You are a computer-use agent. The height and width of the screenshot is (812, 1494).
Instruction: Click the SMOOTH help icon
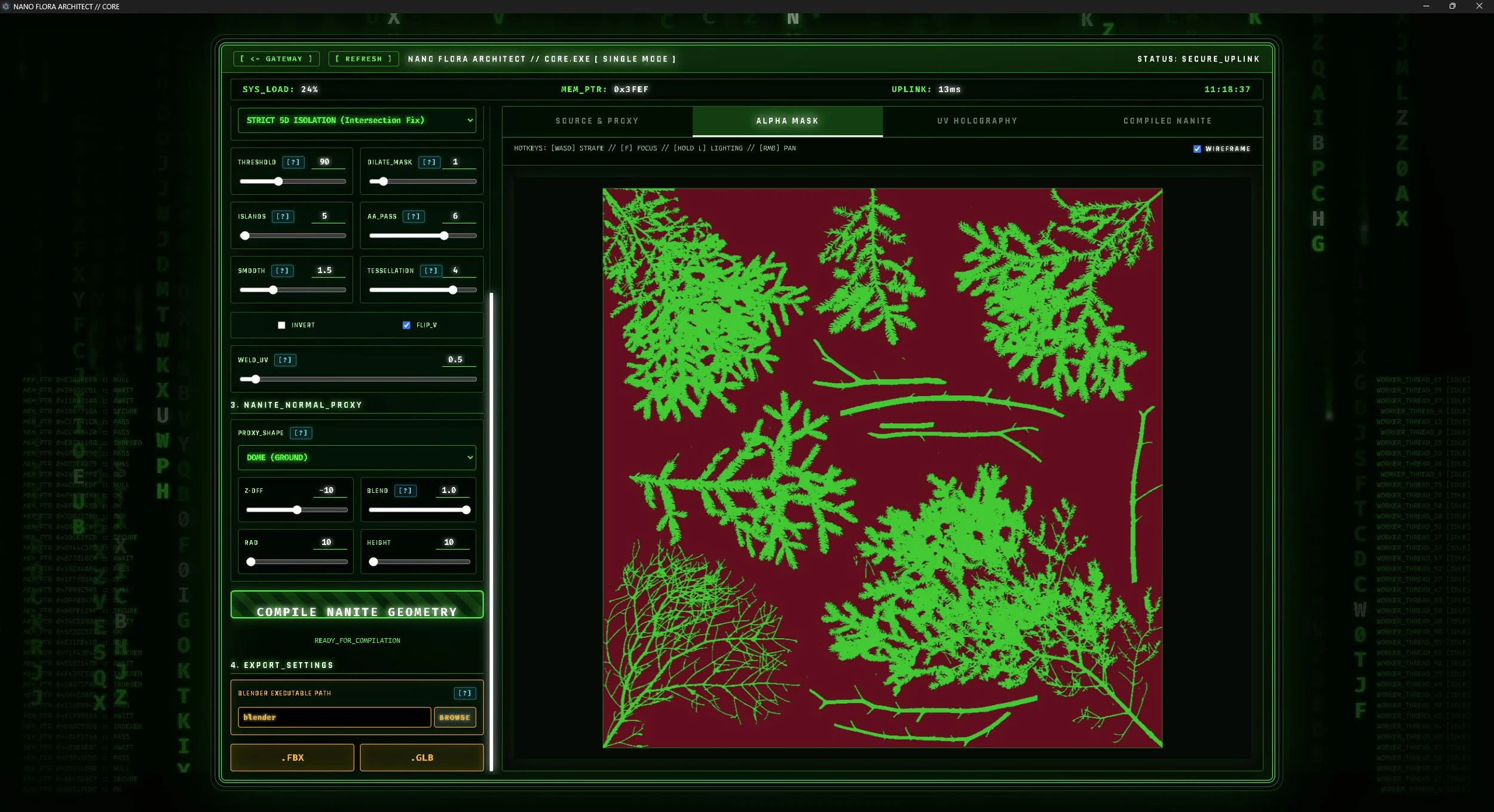tap(282, 271)
